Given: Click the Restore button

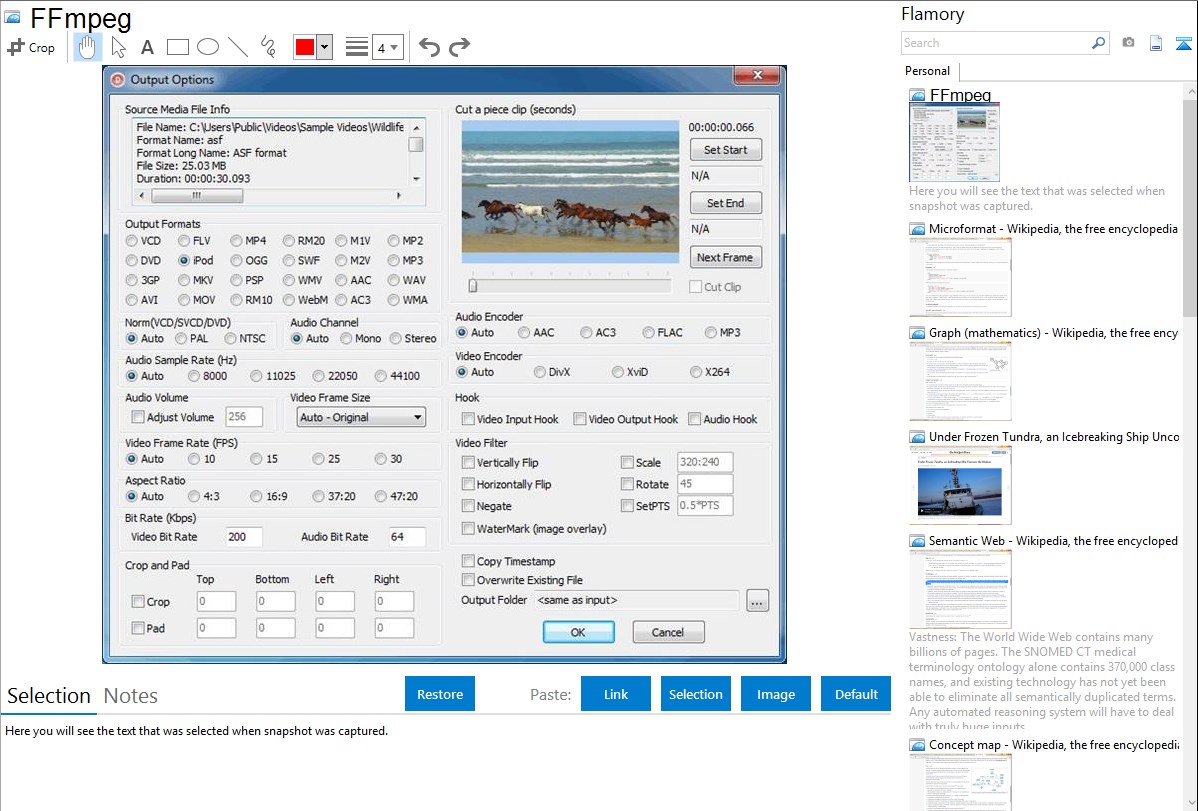Looking at the screenshot, I should click(440, 694).
